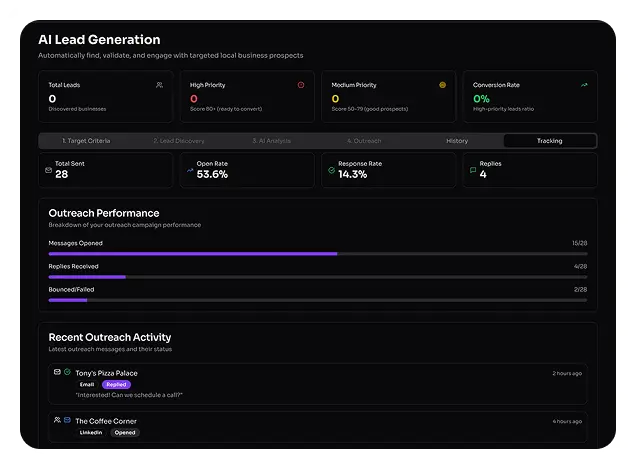Click the Open Rate trend icon
The image size is (636, 469).
coord(190,170)
